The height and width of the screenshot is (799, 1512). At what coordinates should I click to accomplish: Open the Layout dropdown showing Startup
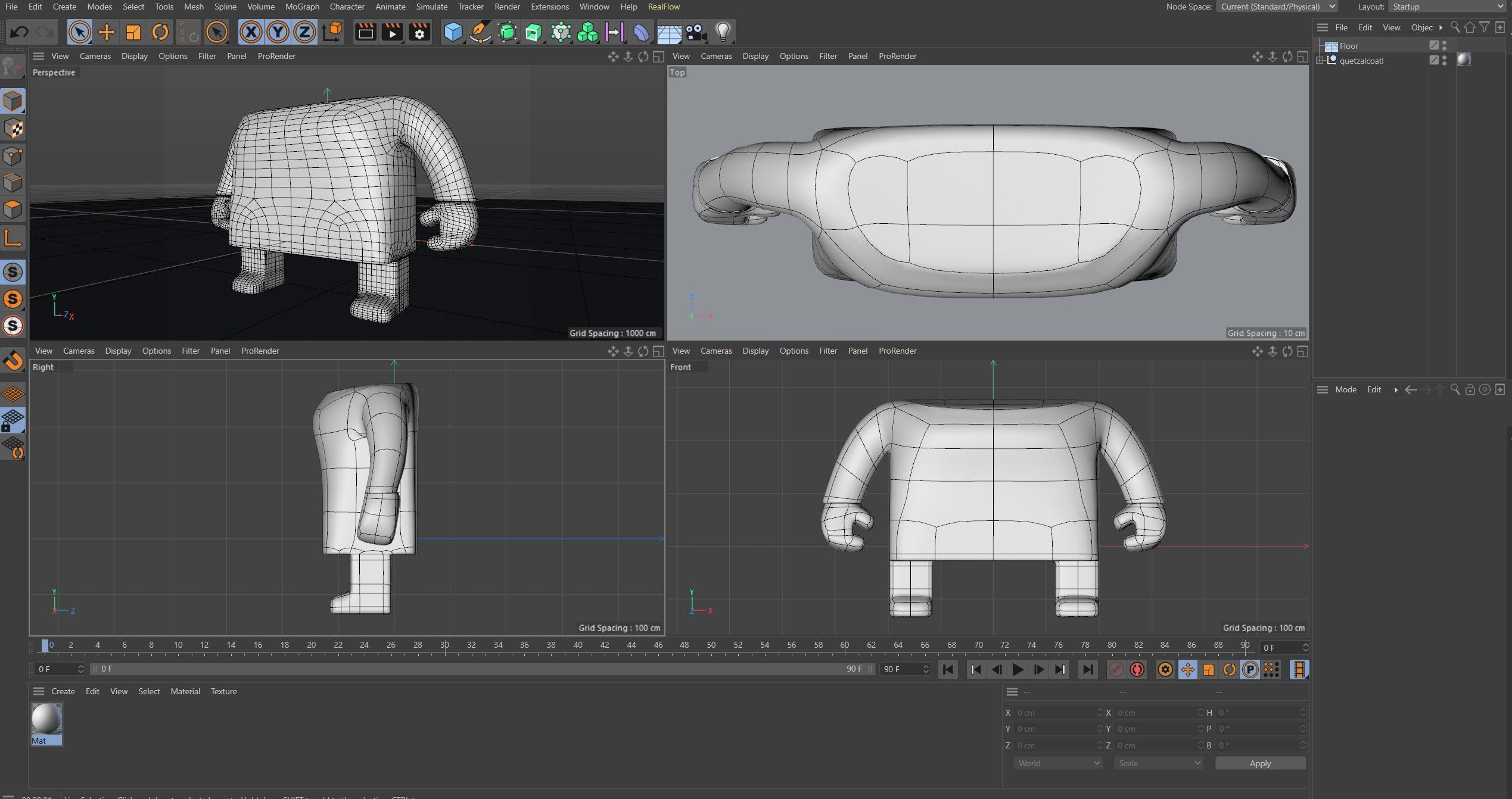pyautogui.click(x=1449, y=7)
